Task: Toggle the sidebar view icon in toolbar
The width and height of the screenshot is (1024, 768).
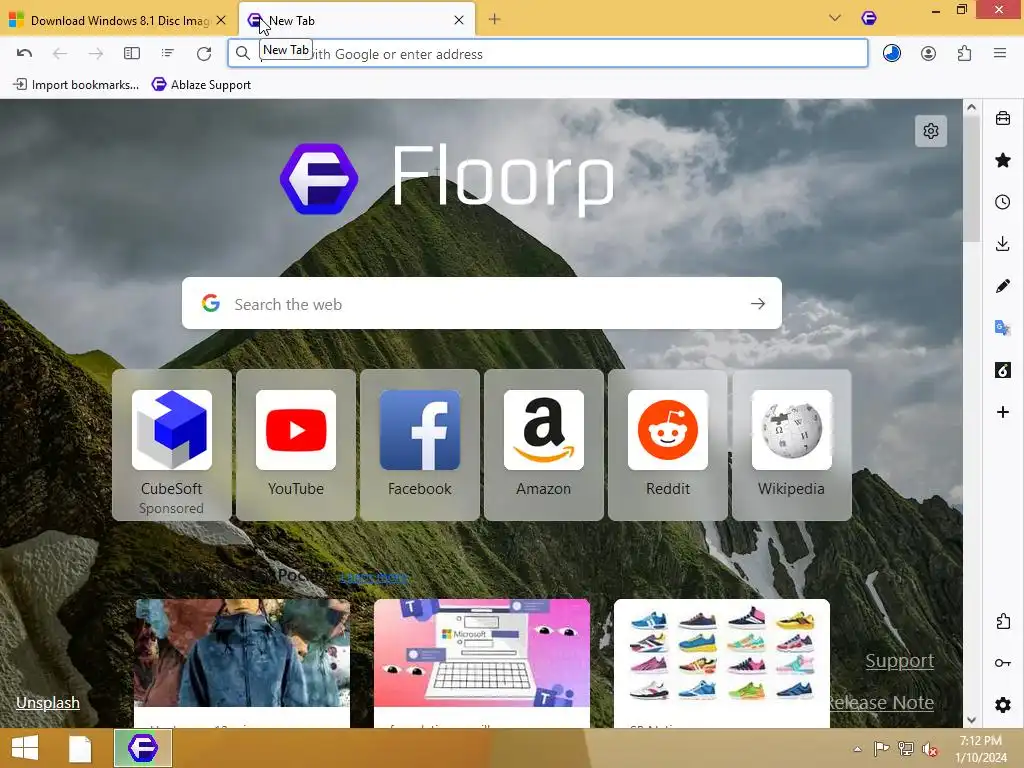Action: click(132, 54)
